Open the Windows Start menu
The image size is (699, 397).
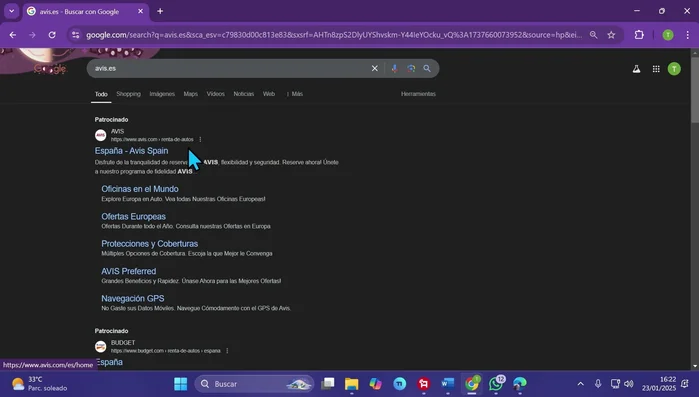(x=181, y=384)
